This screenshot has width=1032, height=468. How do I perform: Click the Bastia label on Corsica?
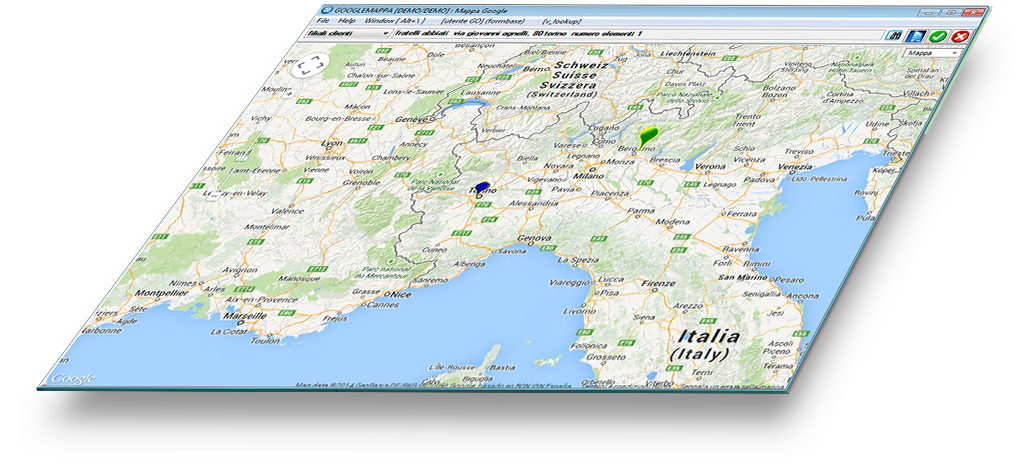[503, 367]
